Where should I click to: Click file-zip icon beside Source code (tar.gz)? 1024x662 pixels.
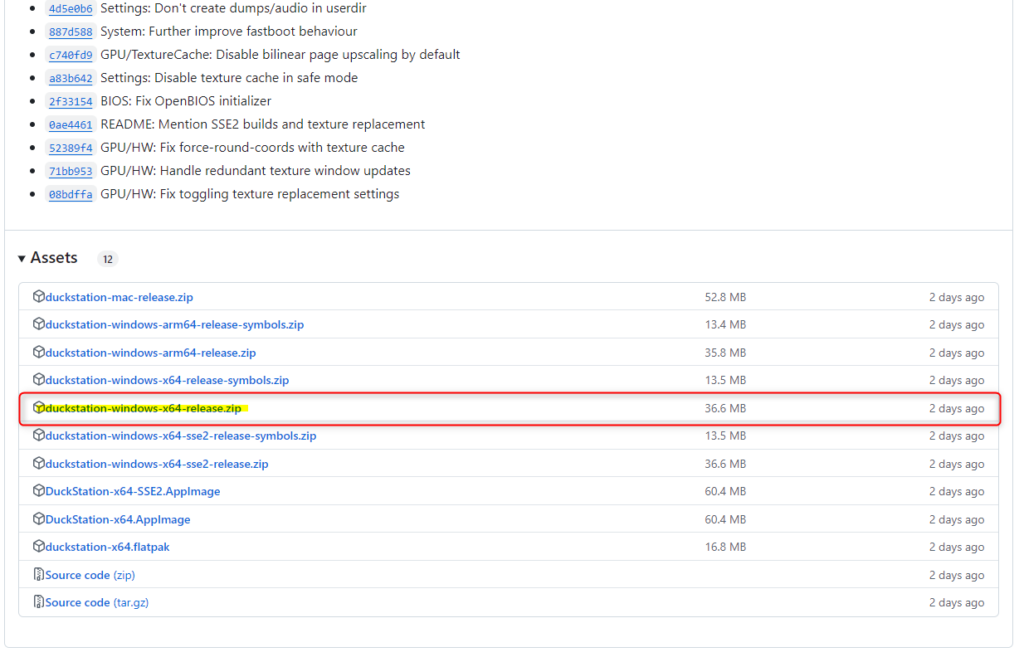pyautogui.click(x=39, y=601)
